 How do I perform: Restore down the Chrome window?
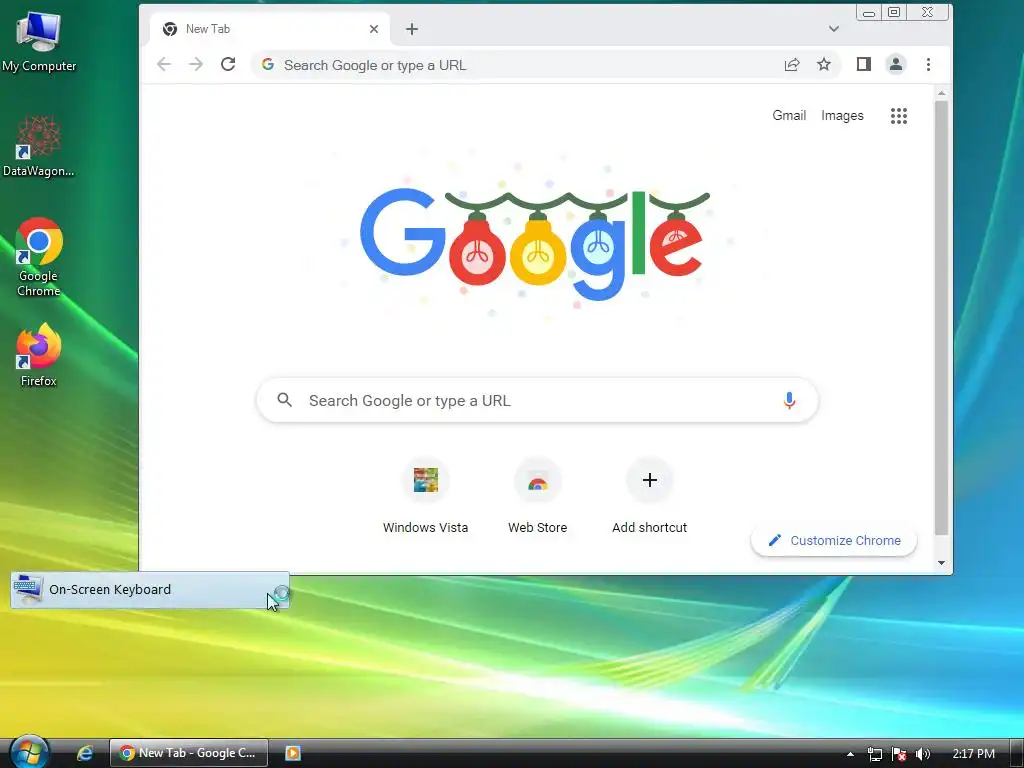pyautogui.click(x=894, y=12)
